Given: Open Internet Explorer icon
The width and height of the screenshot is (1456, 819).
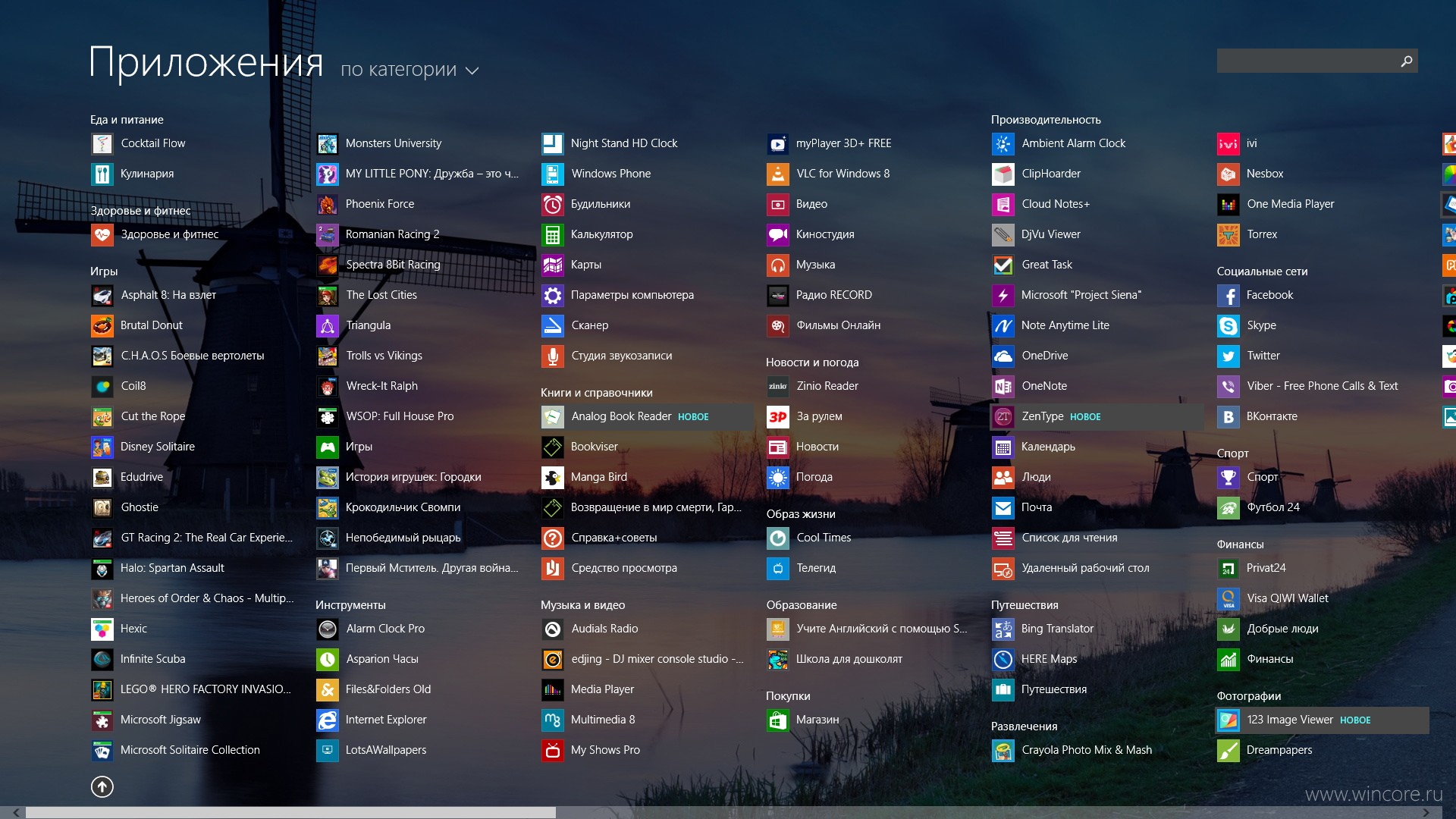Looking at the screenshot, I should click(x=328, y=720).
